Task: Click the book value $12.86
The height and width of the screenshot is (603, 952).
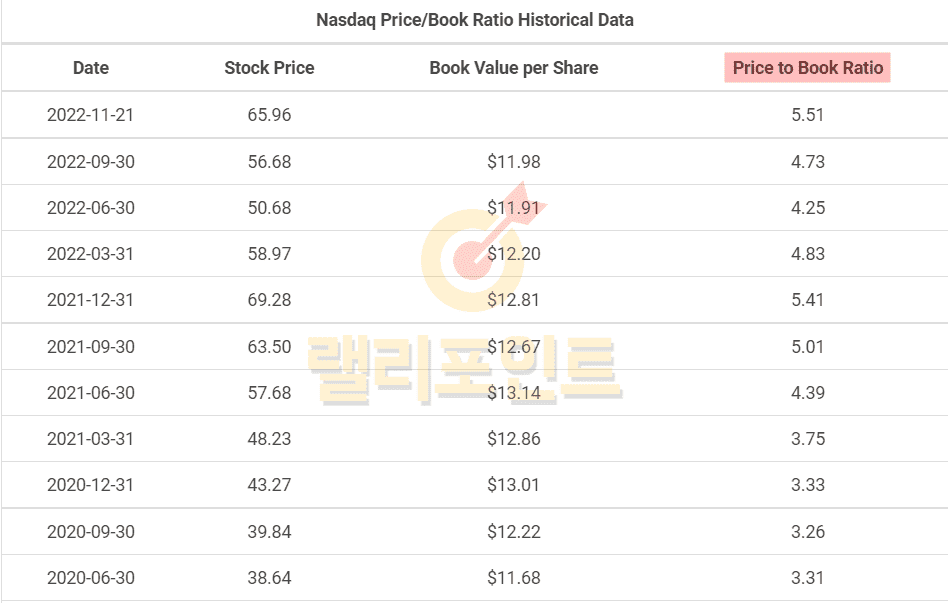Action: click(514, 439)
